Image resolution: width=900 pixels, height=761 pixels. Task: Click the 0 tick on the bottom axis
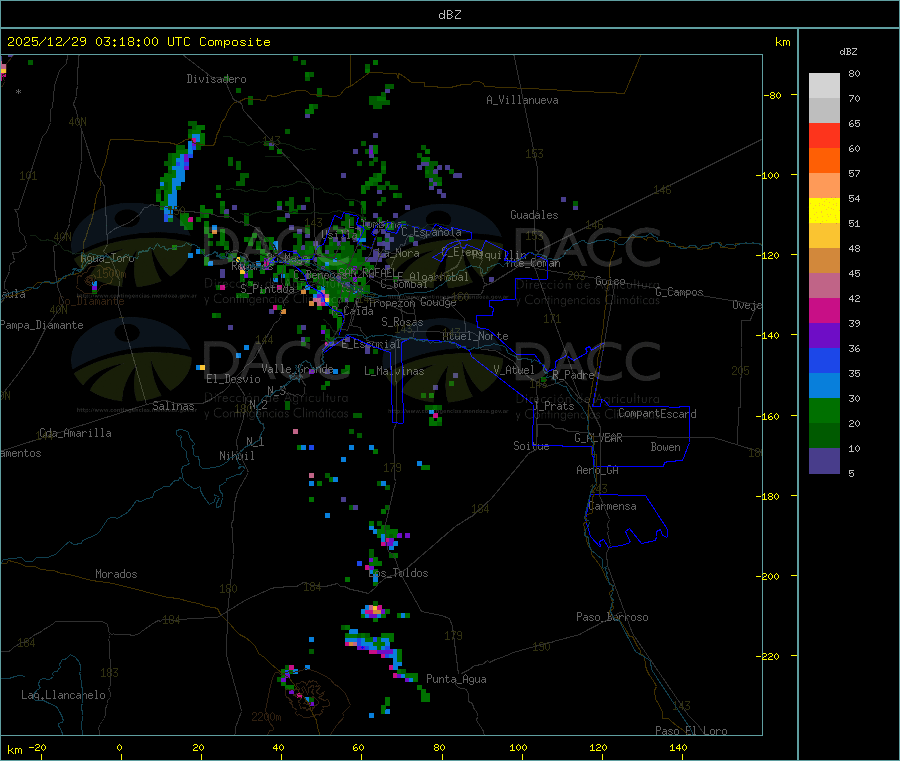point(119,747)
